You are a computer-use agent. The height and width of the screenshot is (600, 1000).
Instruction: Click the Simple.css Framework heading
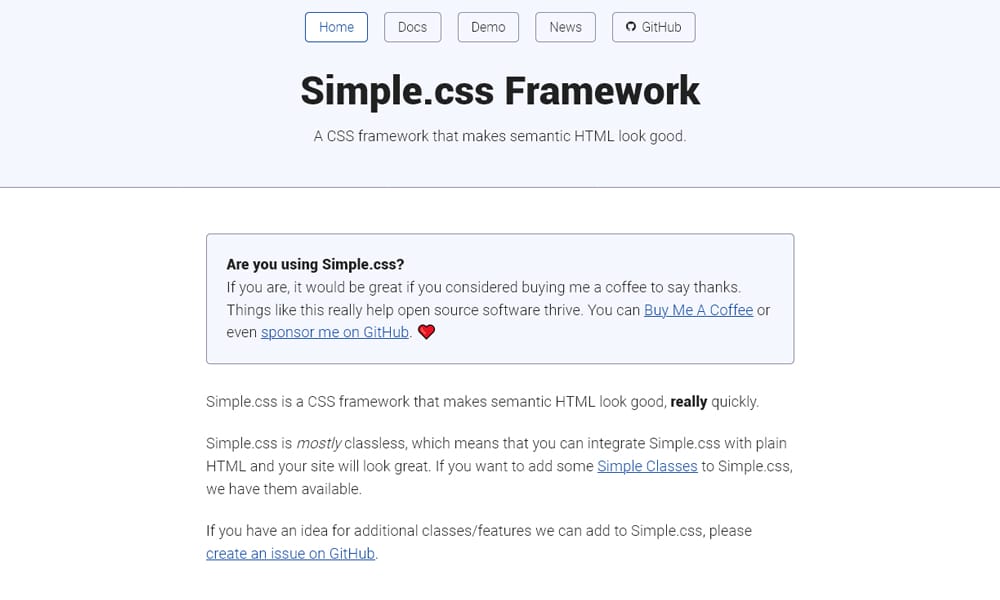(x=500, y=91)
